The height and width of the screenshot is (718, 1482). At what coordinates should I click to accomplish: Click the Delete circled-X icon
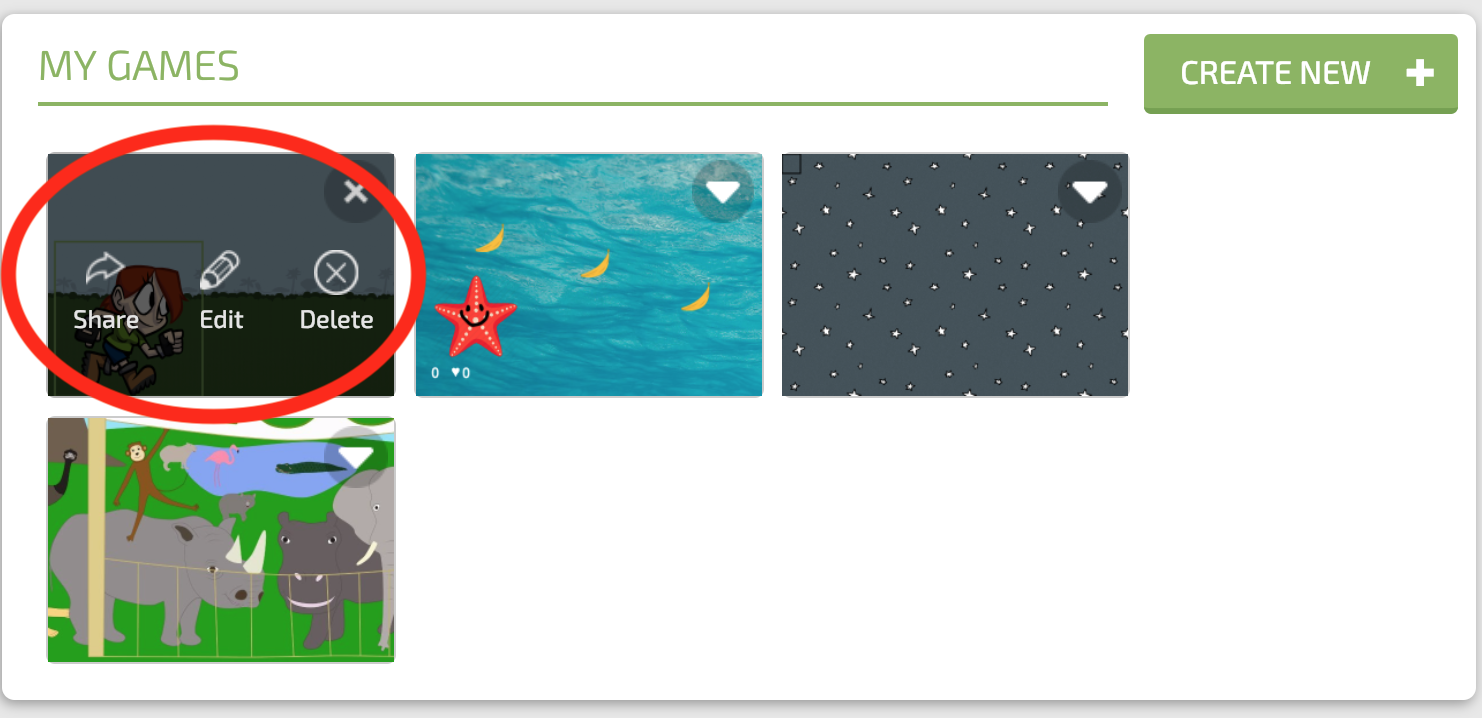(336, 272)
